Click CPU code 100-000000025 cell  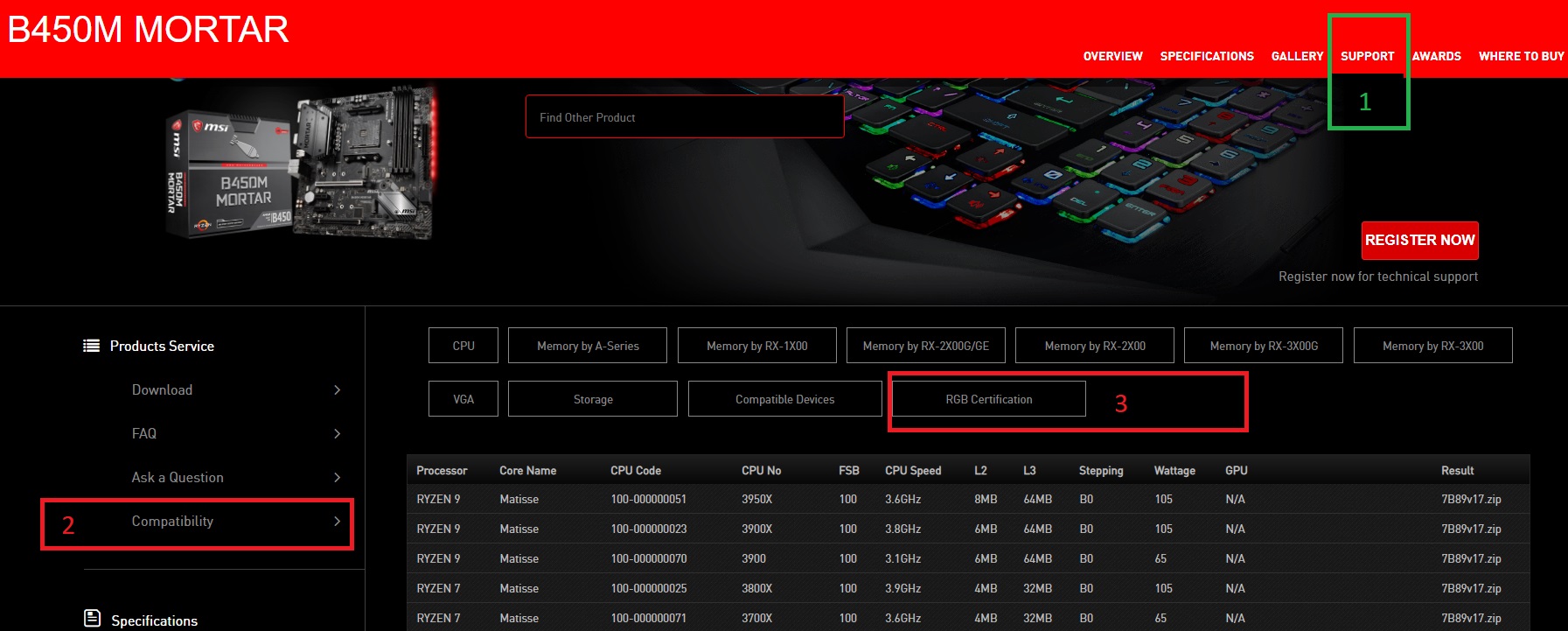click(649, 589)
